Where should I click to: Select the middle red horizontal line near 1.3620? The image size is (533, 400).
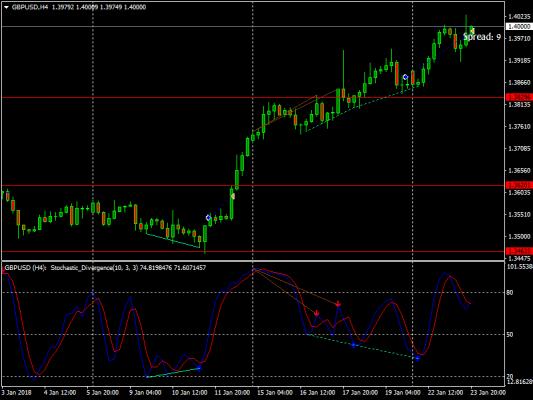[252, 186]
